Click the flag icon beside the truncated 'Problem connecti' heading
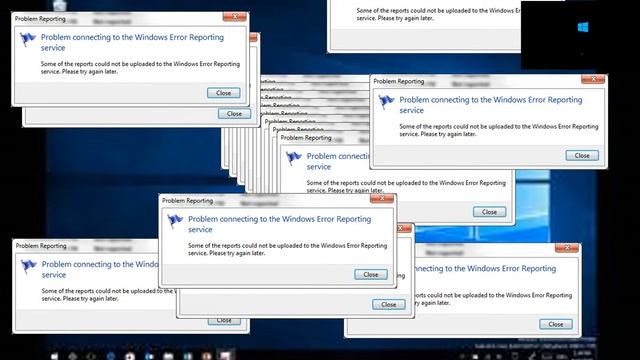 [x=293, y=158]
